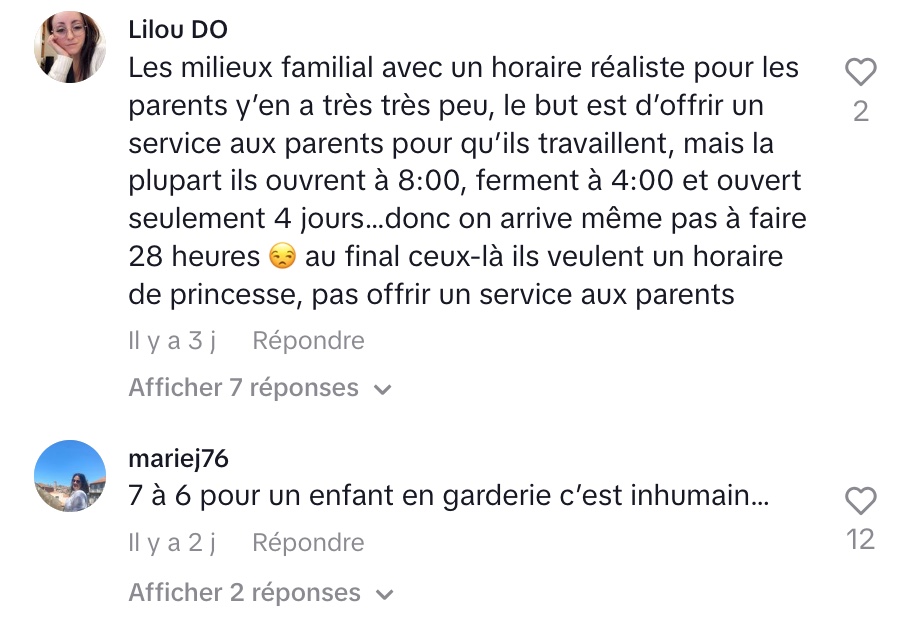Open Lilou DO's profile picture
918x630 pixels.
pos(70,47)
